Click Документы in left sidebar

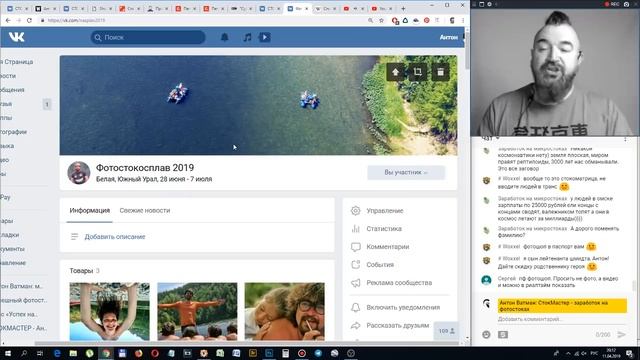click(x=12, y=249)
